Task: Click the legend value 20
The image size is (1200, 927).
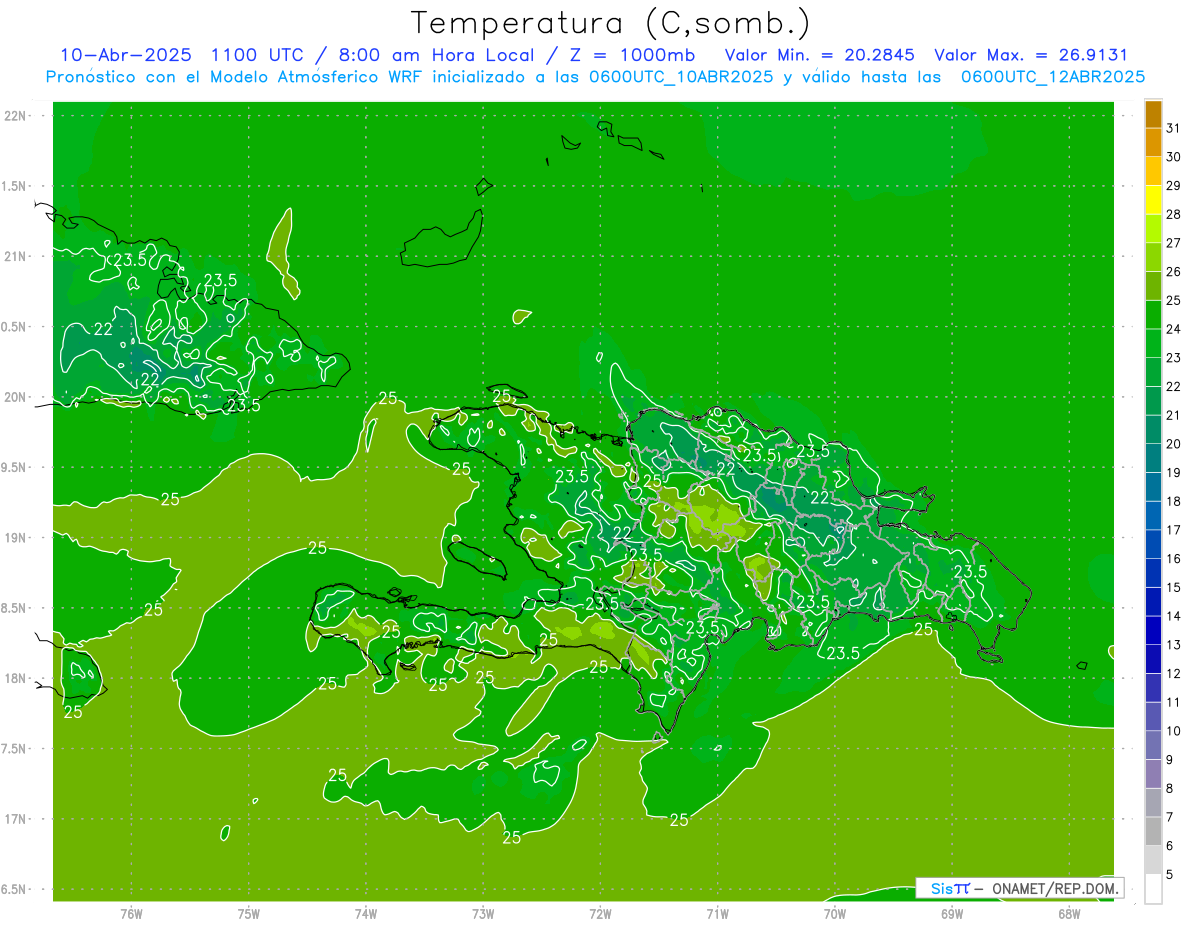Action: (x=1174, y=444)
